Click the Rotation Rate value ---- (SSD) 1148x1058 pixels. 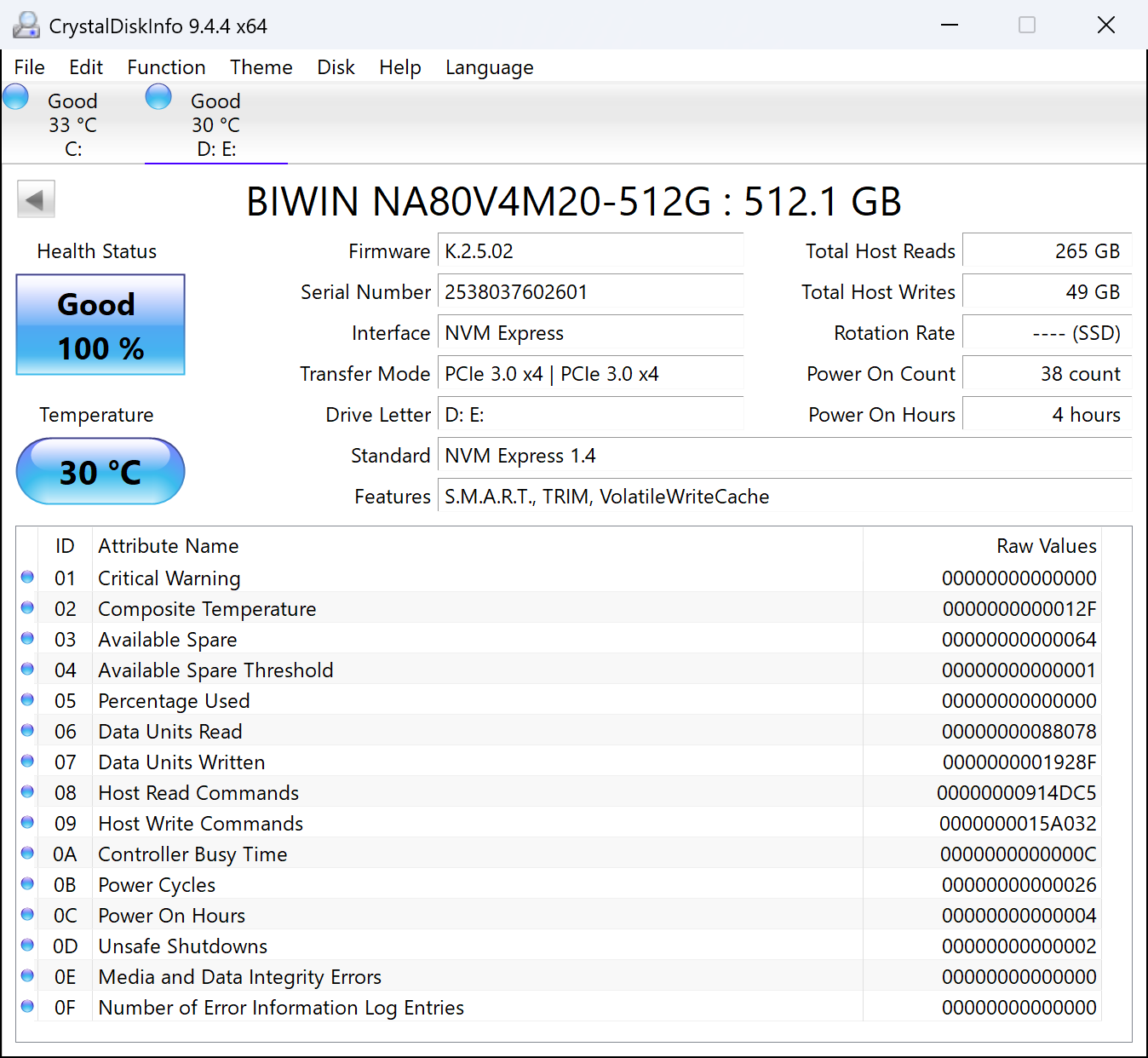point(1047,333)
